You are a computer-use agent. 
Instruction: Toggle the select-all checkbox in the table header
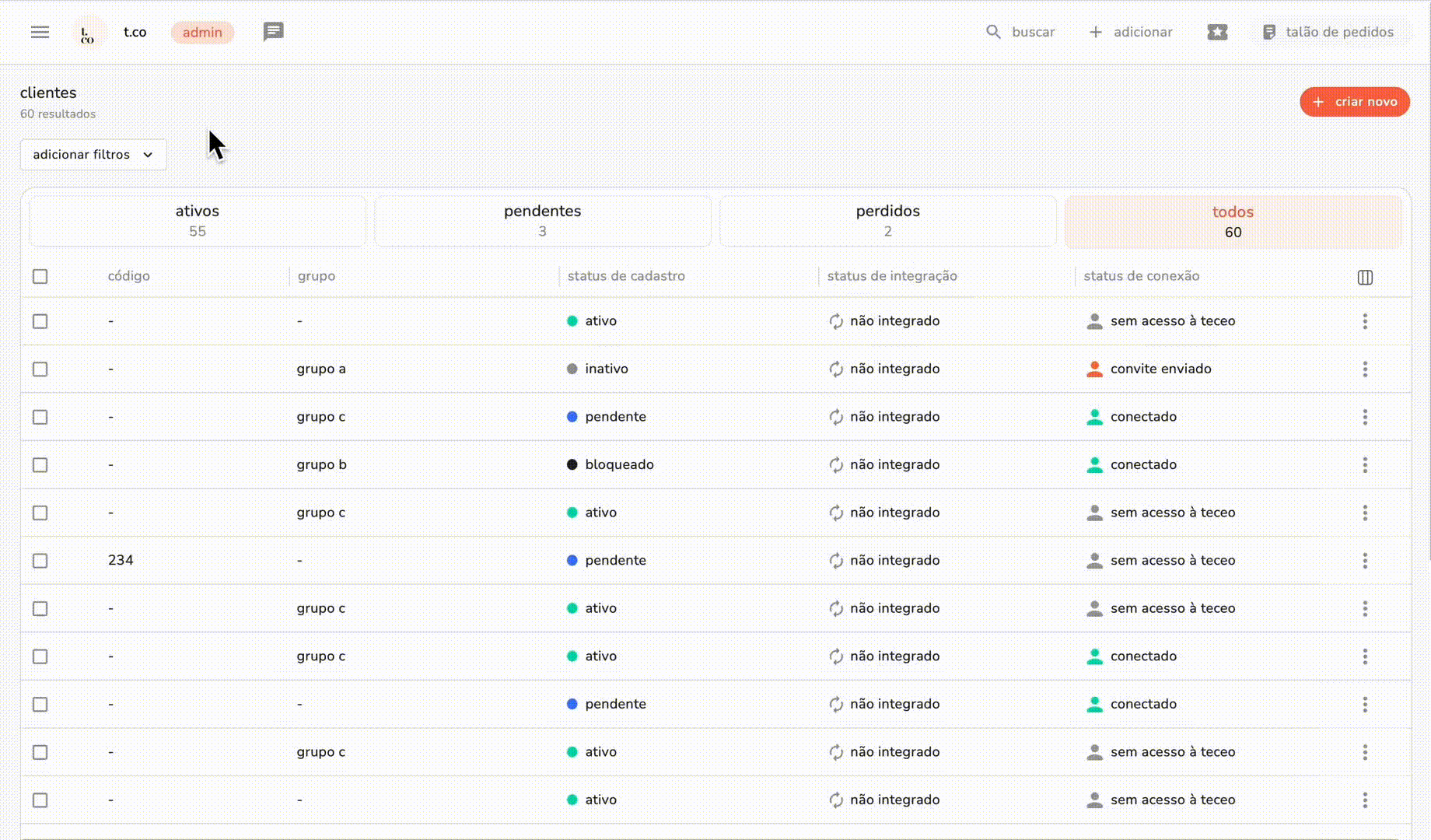pos(40,276)
